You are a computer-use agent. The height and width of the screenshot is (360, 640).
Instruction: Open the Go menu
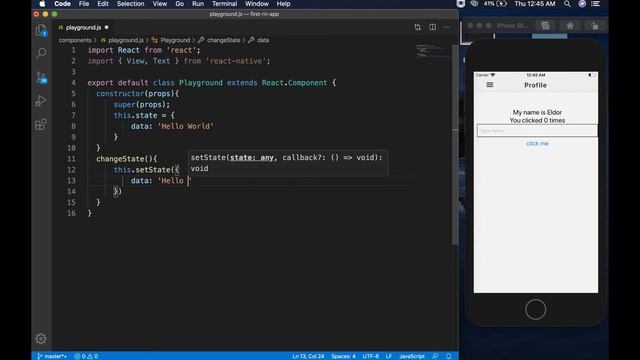pos(180,4)
